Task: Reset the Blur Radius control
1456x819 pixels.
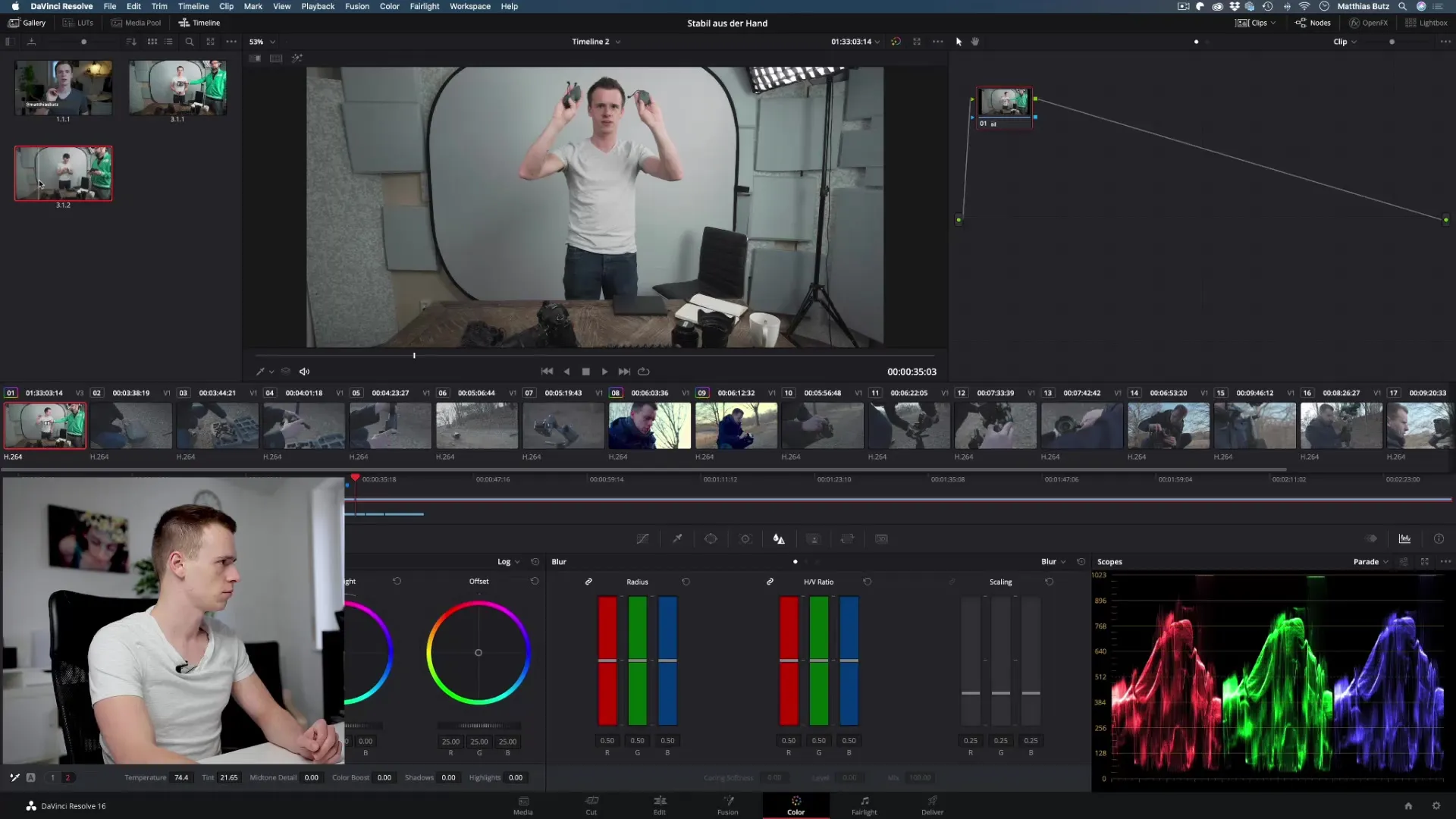Action: pos(686,582)
